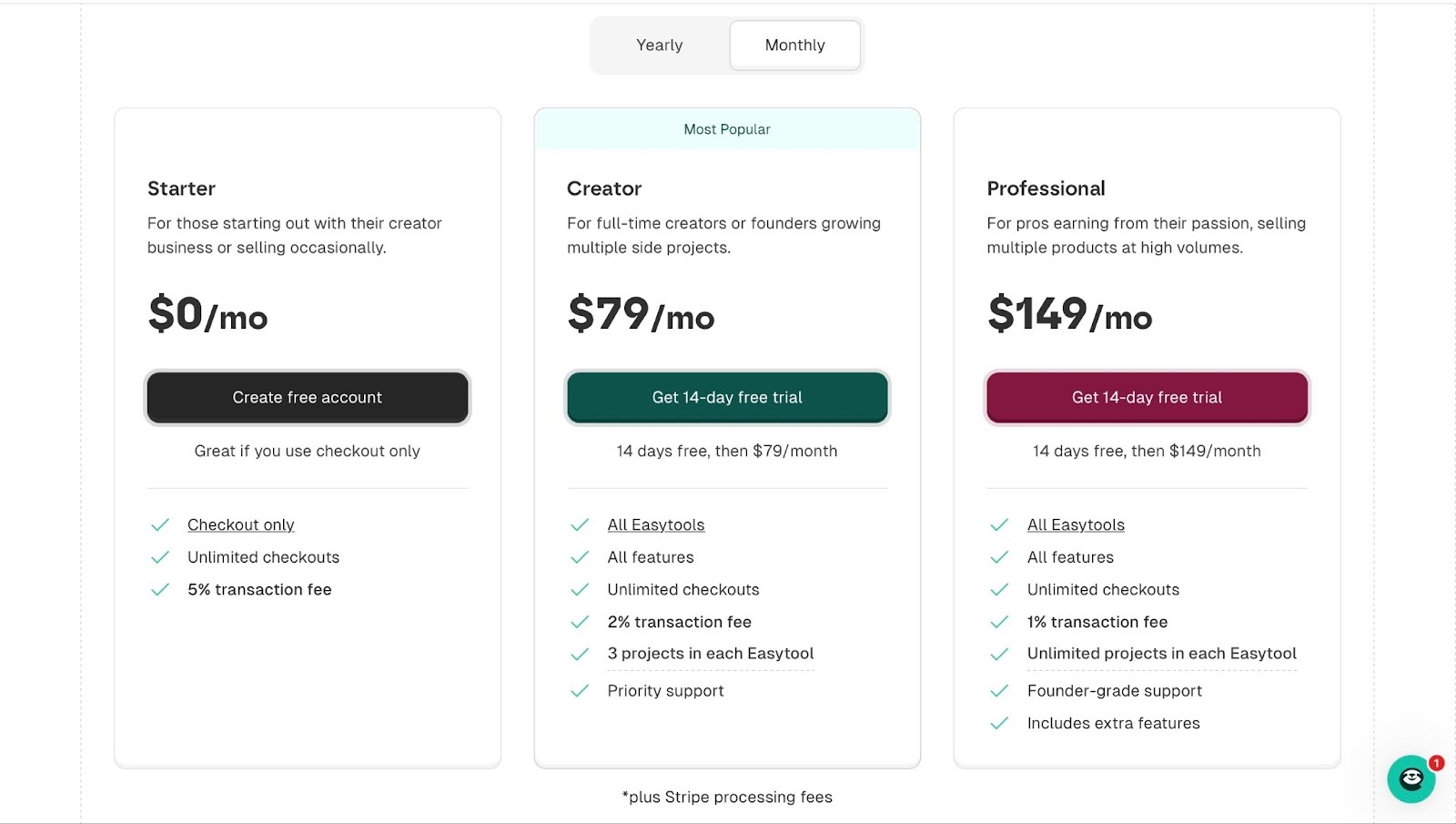Click 3 projects in each Easytool tooltip text
Screen dimensions: 1456x824
[711, 654]
